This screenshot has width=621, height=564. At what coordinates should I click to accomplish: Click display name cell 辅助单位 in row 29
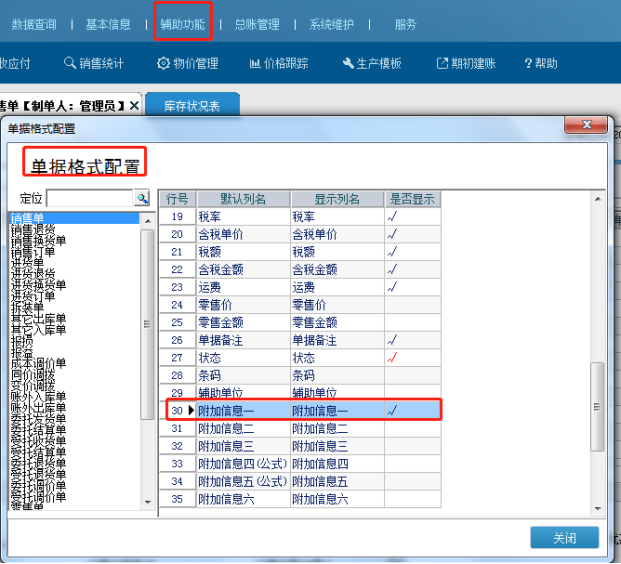(337, 392)
